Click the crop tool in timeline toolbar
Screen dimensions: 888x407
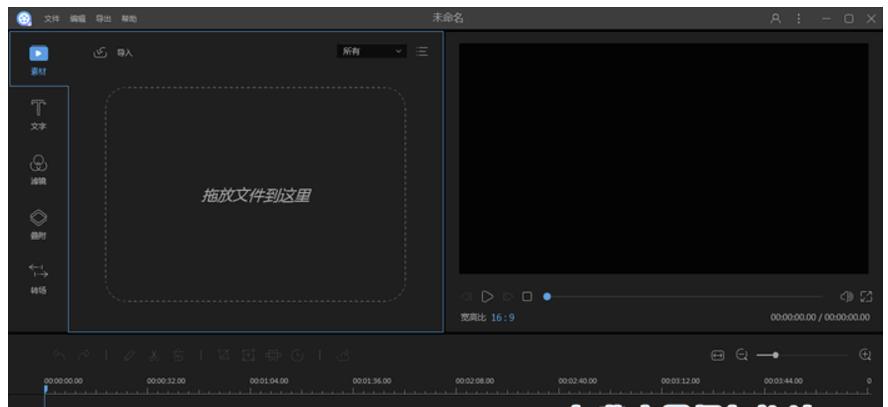coord(224,355)
